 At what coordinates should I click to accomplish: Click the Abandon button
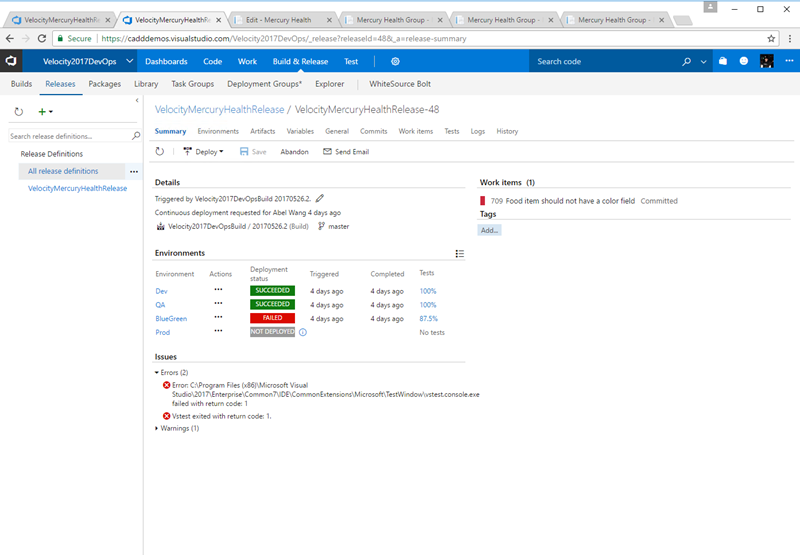pyautogui.click(x=294, y=152)
